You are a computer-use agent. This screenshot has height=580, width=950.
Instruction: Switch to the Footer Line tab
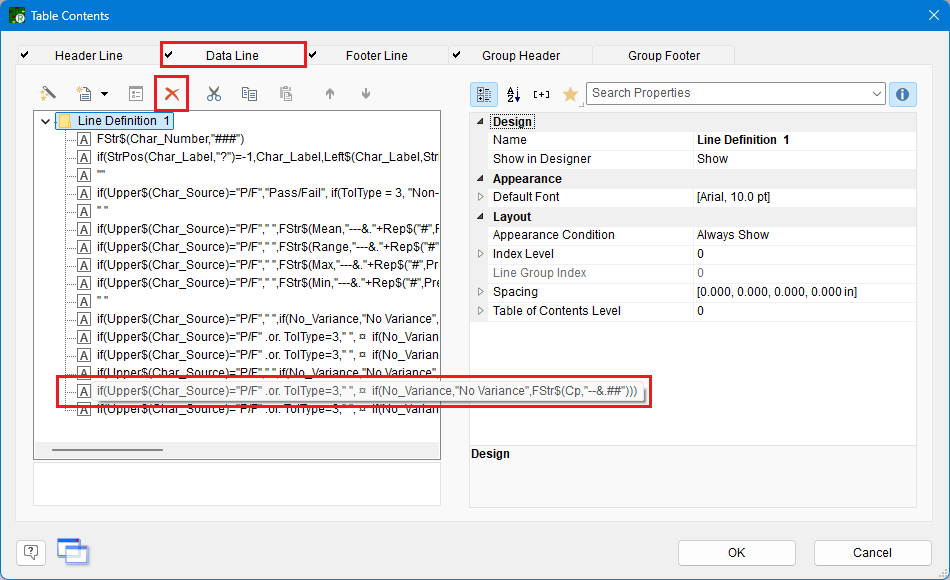[376, 55]
